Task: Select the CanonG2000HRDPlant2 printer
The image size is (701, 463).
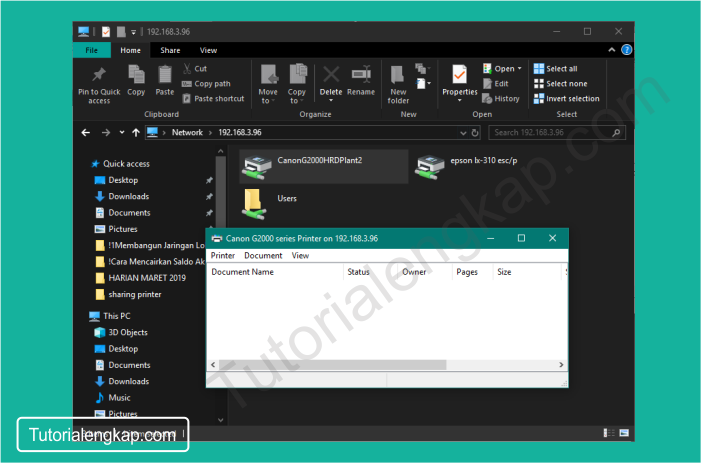Action: point(324,166)
